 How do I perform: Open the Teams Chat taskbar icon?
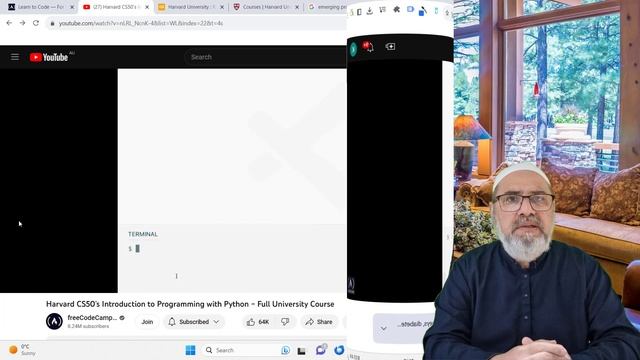pos(321,350)
